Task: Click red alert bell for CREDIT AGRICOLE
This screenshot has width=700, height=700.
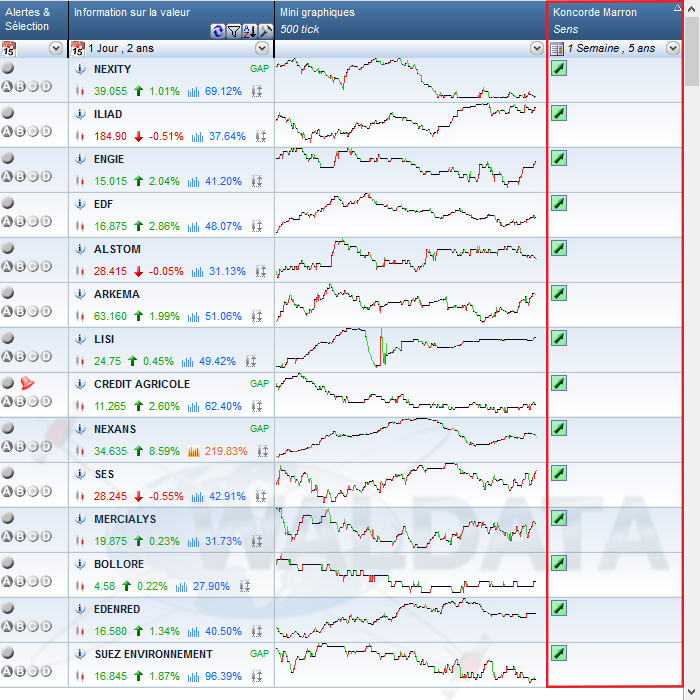Action: coord(27,383)
